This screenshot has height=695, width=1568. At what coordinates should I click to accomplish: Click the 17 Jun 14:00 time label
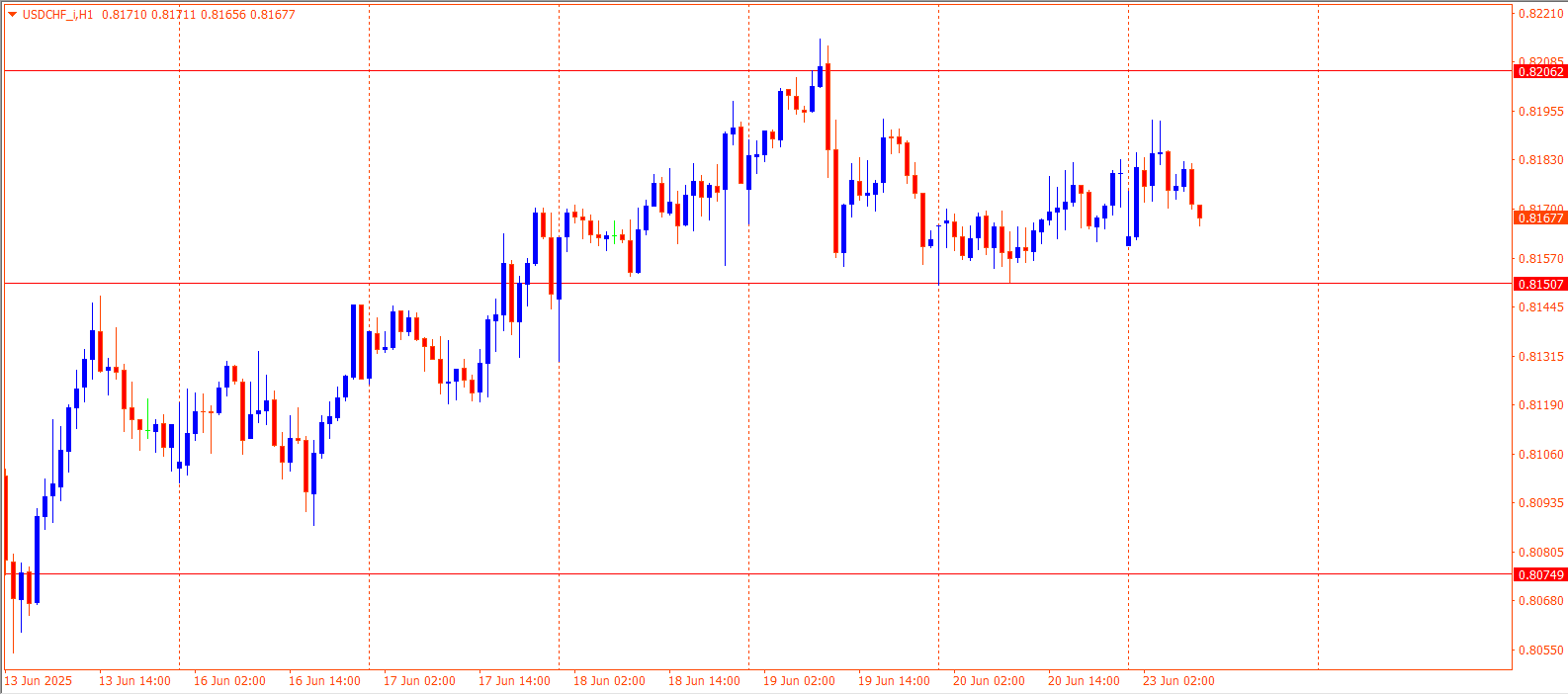click(x=514, y=681)
